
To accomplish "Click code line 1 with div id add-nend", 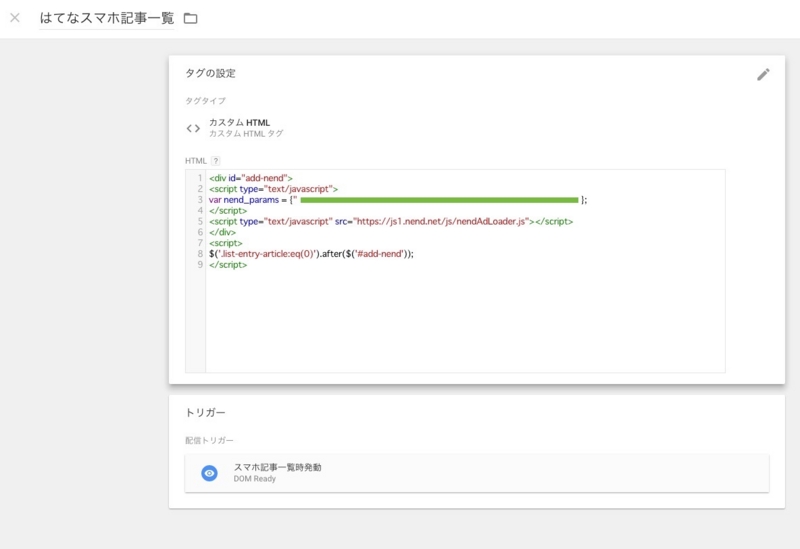I will tap(251, 178).
